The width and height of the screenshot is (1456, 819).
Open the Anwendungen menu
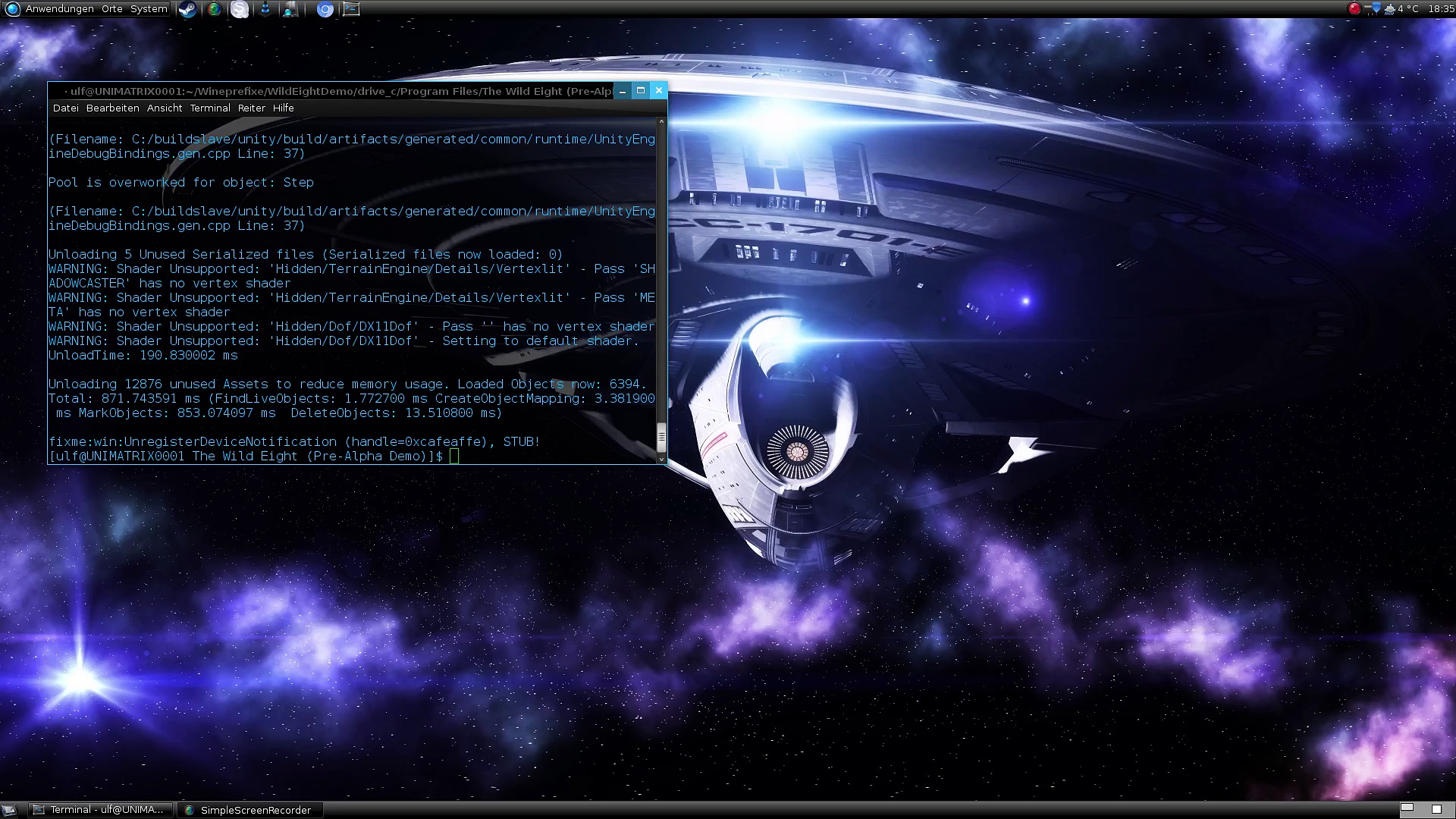(59, 8)
